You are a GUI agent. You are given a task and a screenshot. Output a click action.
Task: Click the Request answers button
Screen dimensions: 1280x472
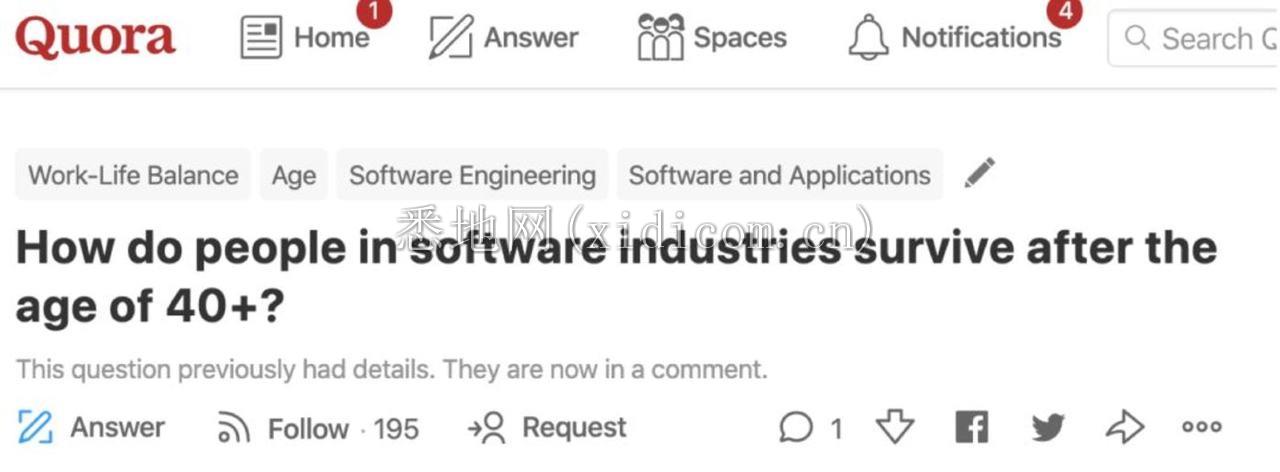547,428
